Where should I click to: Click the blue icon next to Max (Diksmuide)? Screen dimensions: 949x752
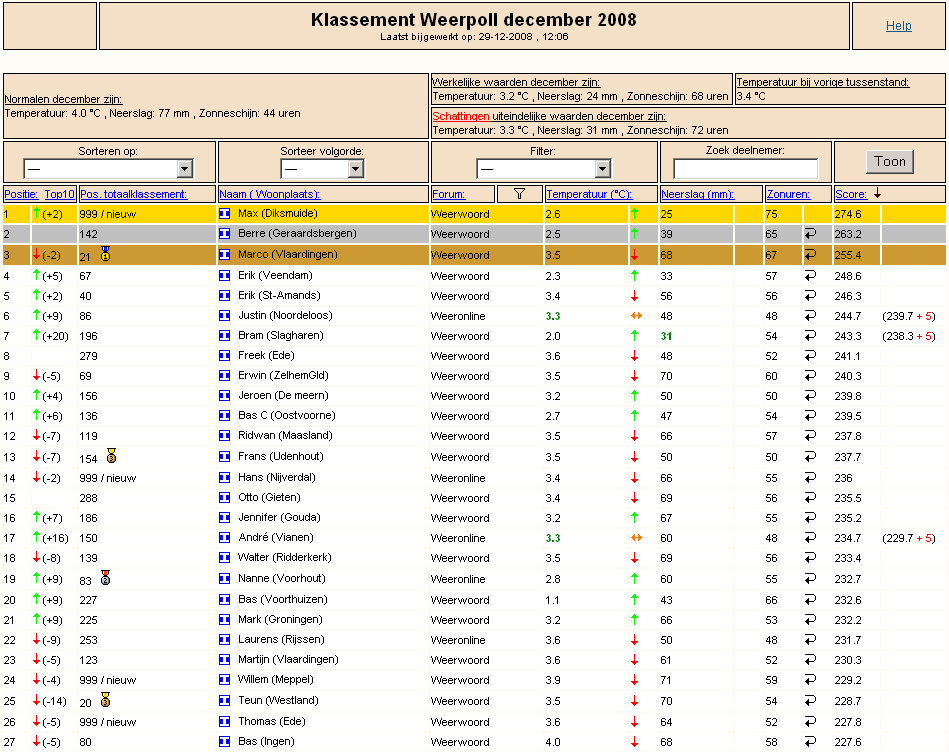point(224,214)
